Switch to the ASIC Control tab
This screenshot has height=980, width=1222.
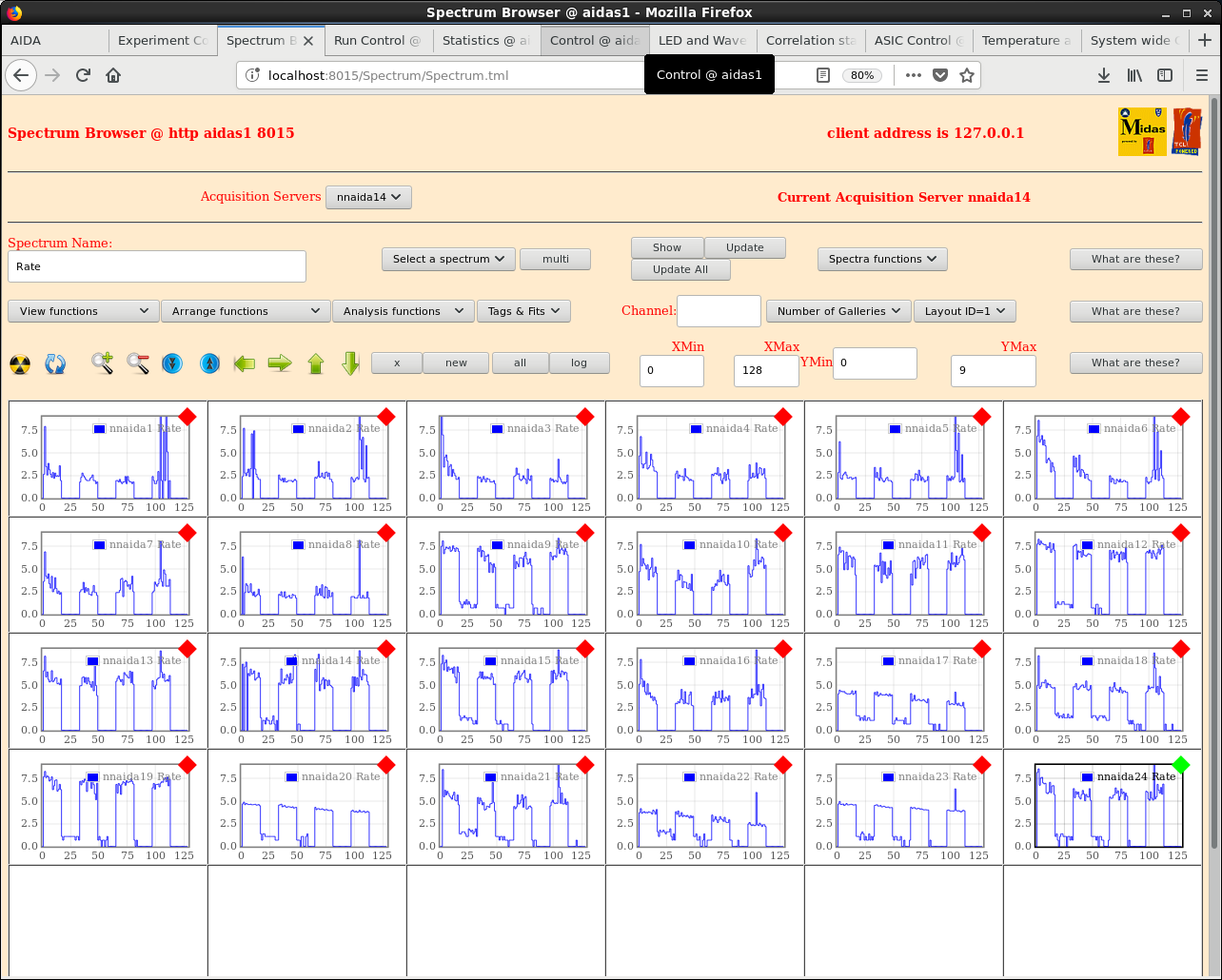click(x=918, y=41)
